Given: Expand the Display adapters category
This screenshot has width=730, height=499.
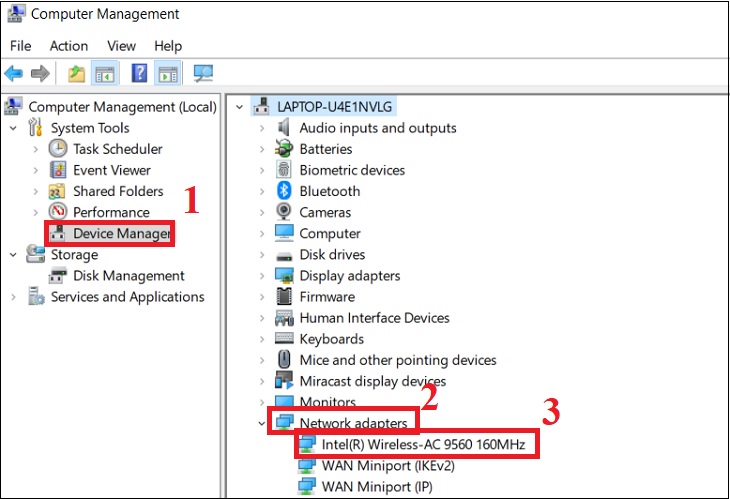Looking at the screenshot, I should point(262,276).
